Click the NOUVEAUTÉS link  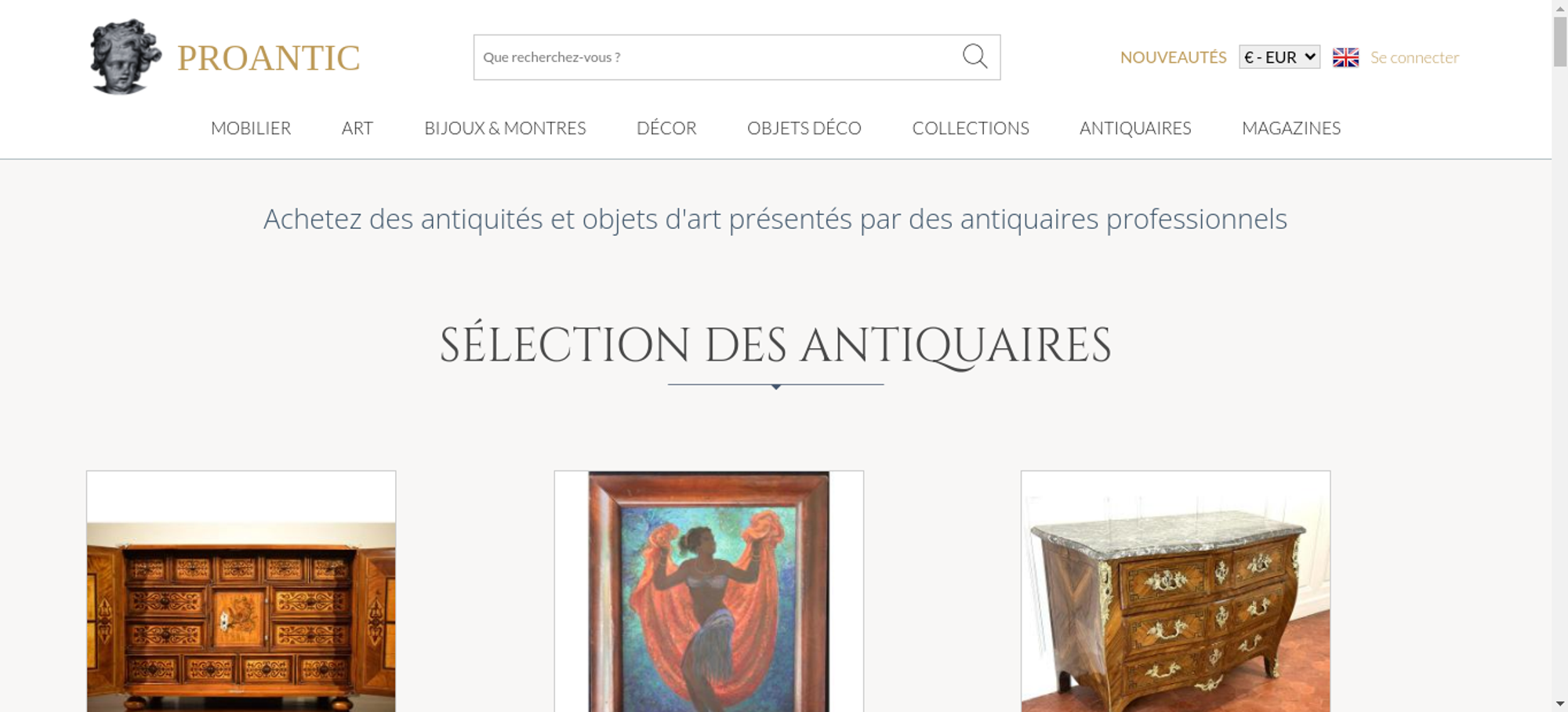click(1173, 57)
